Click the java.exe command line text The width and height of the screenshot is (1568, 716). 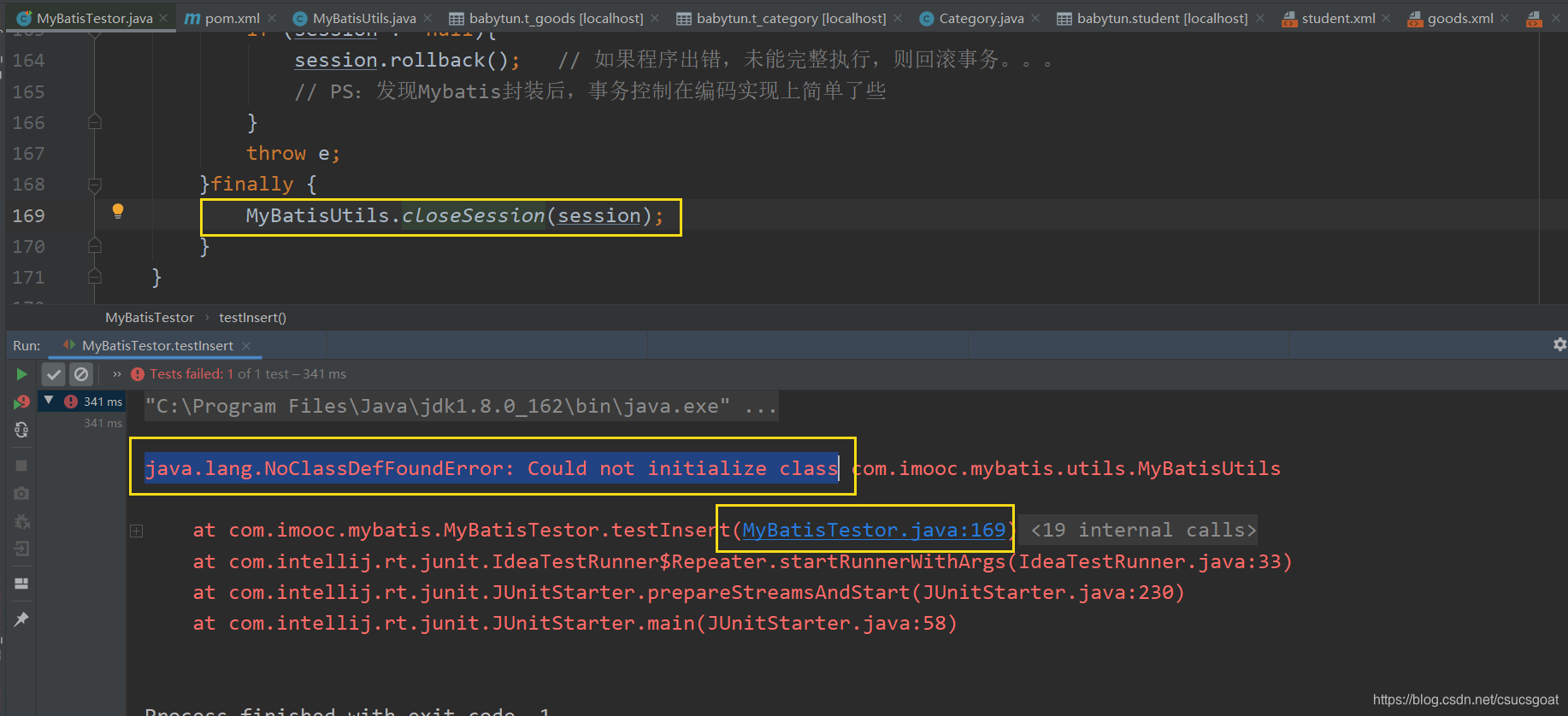coord(461,407)
